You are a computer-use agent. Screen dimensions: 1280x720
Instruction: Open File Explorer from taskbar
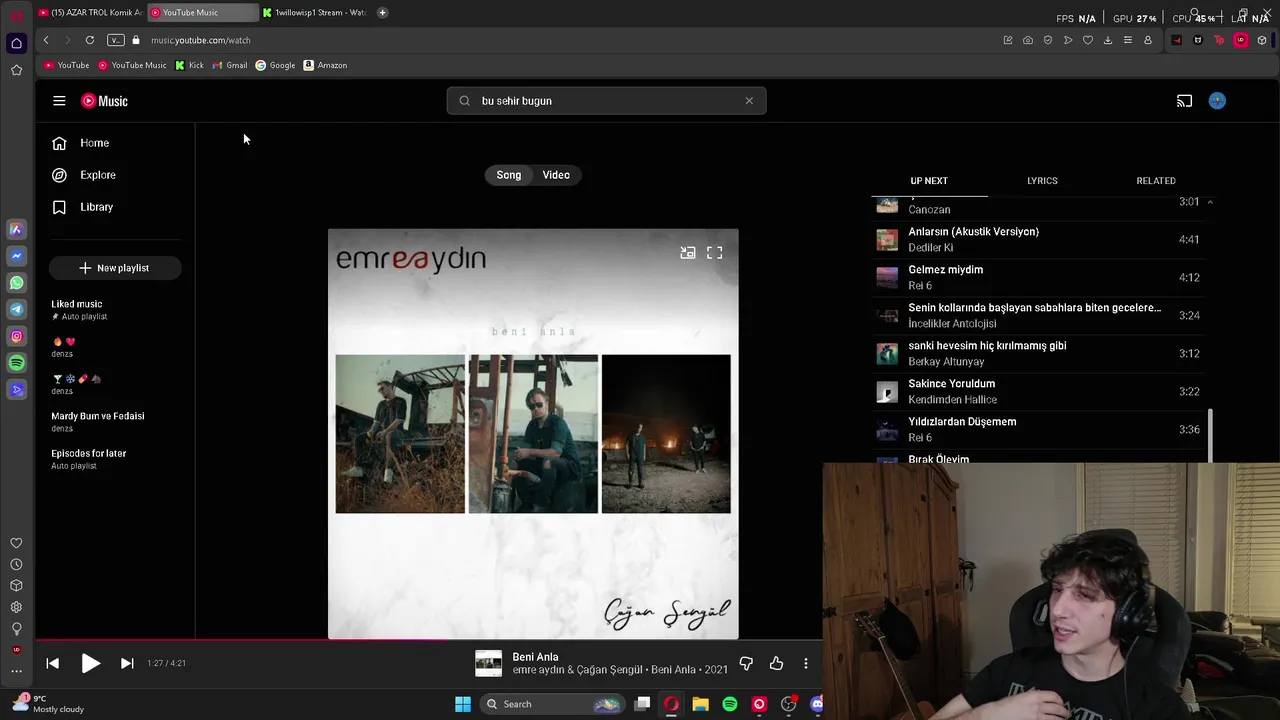click(x=701, y=704)
